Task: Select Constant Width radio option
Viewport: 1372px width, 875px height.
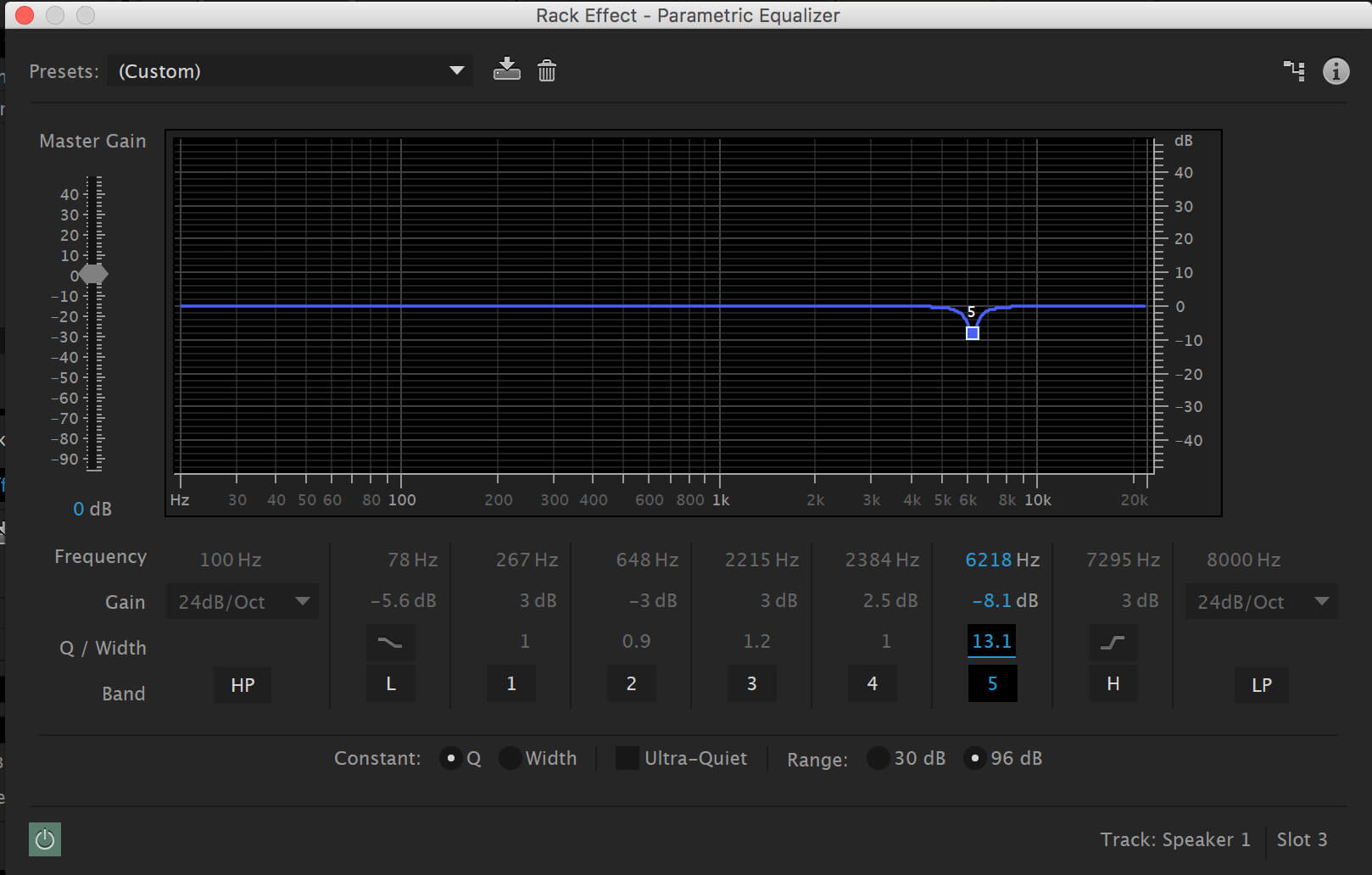Action: [x=510, y=758]
